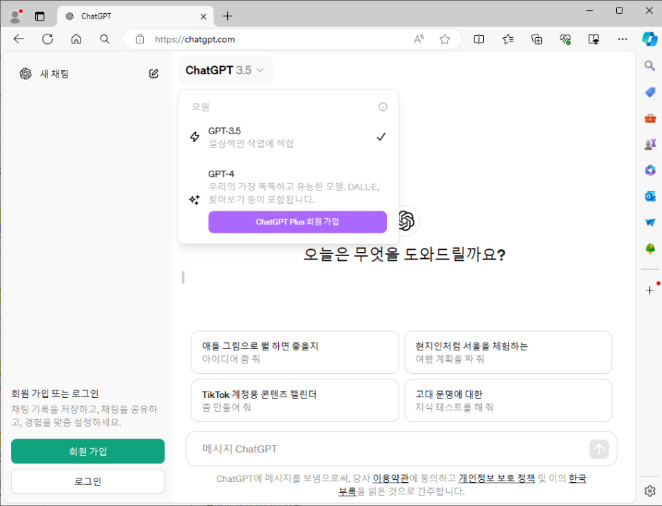Click the sidebar Microsoft 365 icon
The height and width of the screenshot is (506, 662).
(650, 170)
